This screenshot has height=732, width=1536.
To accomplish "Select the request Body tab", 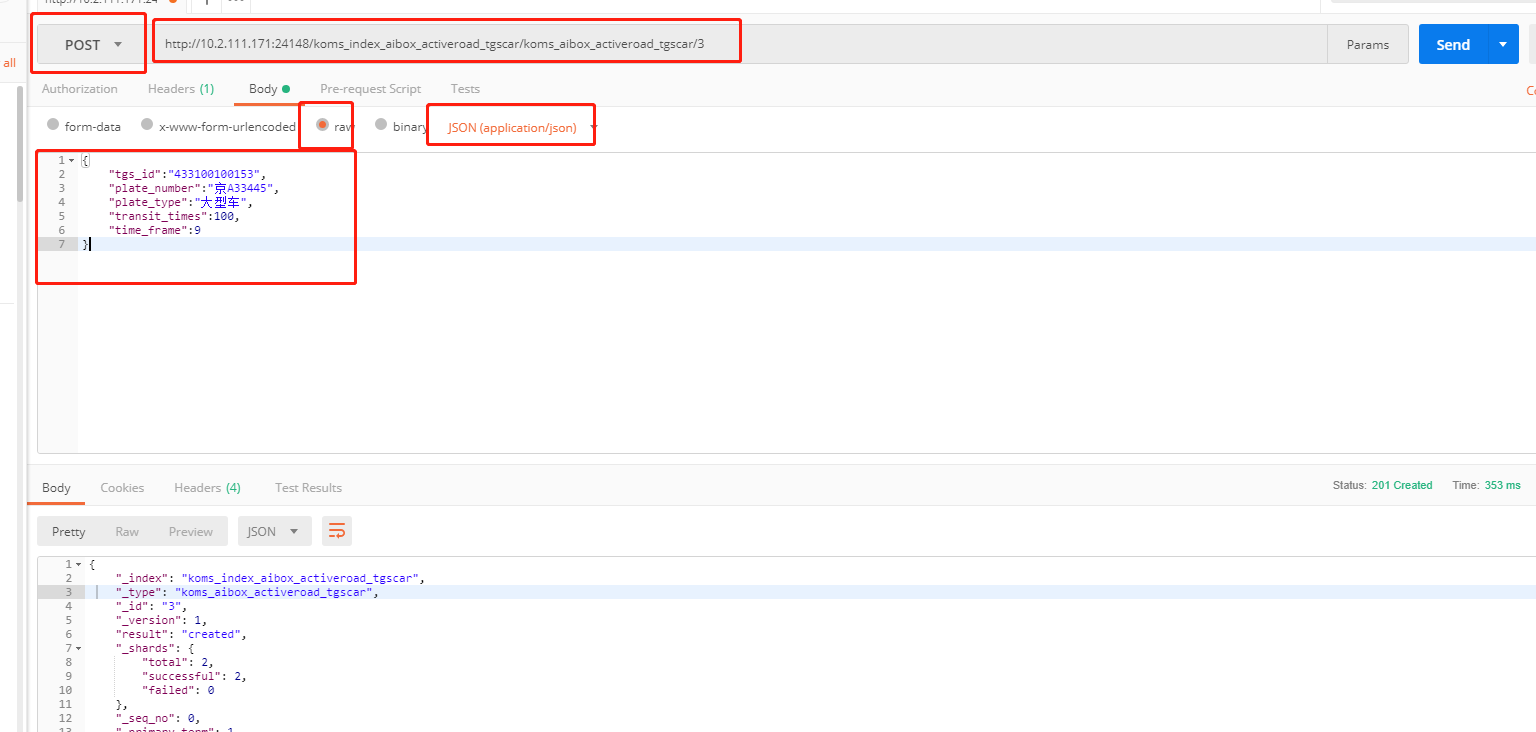I will (x=269, y=89).
